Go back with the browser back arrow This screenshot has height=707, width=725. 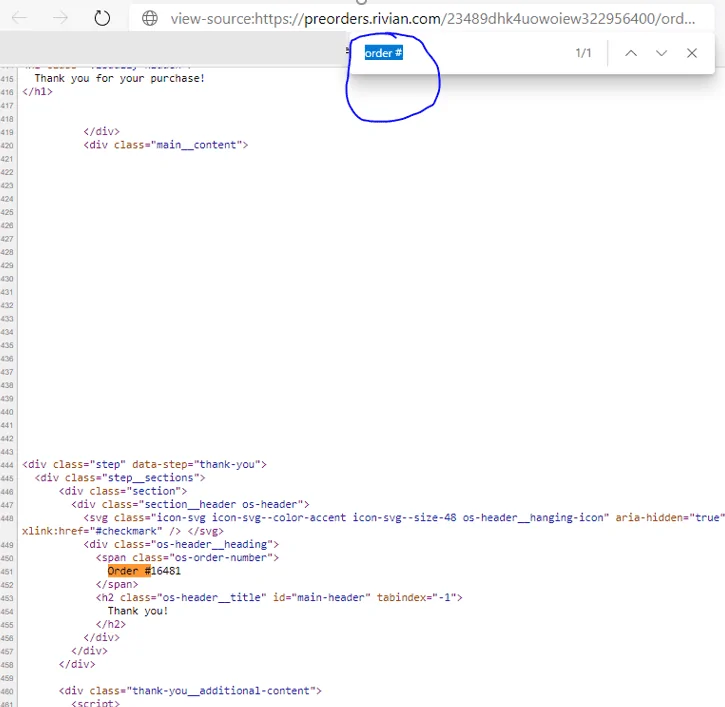point(19,18)
